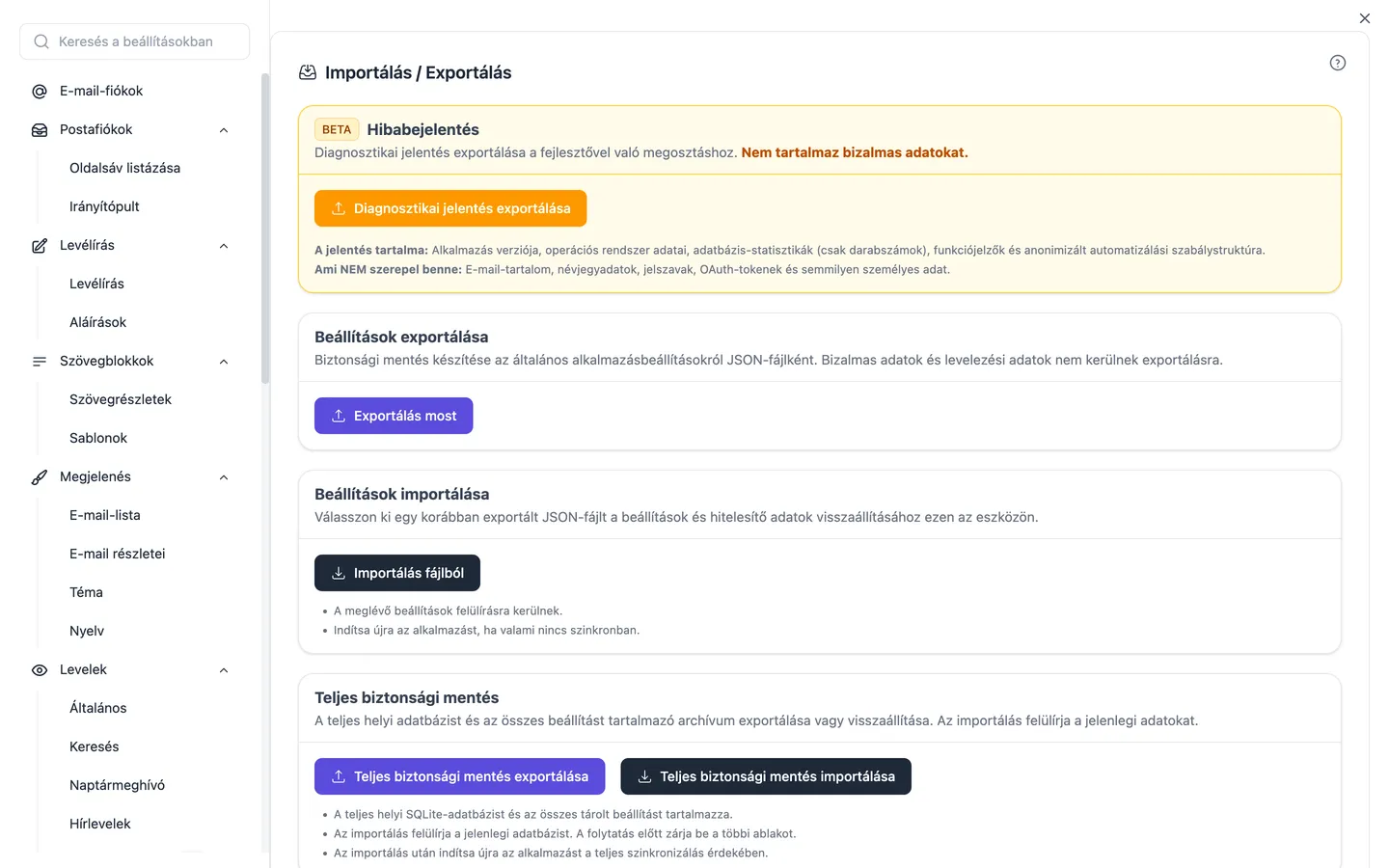This screenshot has height=868, width=1389.
Task: Click the Levélírás pencil icon
Action: [x=40, y=246]
